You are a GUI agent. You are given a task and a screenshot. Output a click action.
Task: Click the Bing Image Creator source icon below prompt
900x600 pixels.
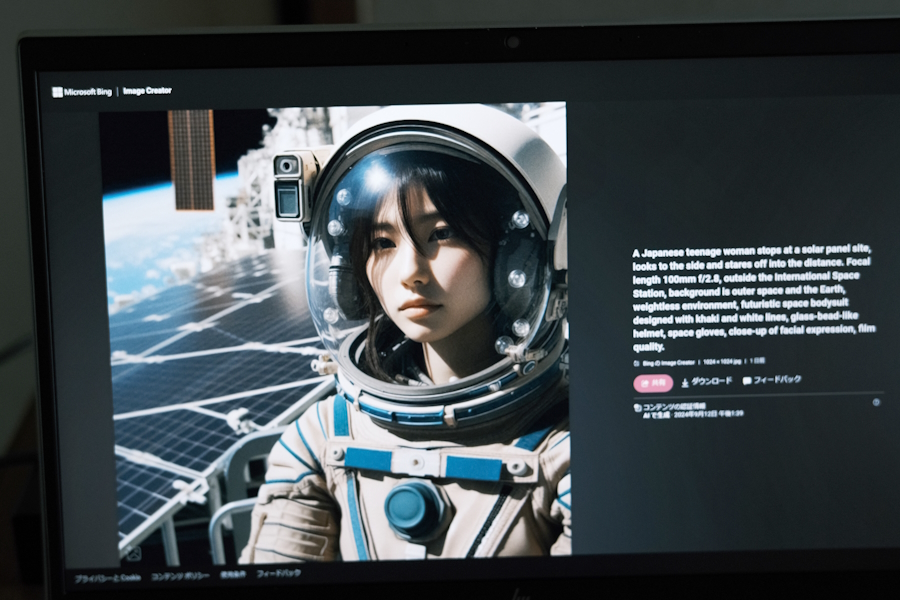click(636, 363)
